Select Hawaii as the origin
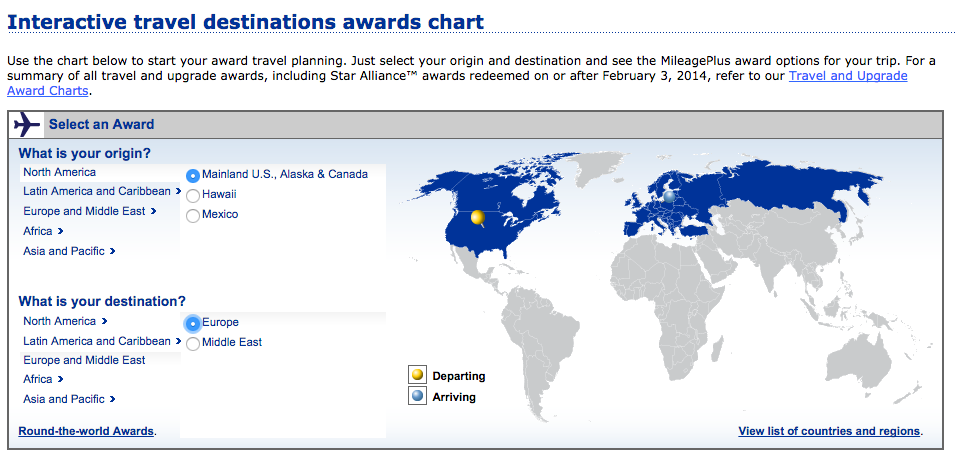The image size is (956, 459). coord(193,194)
